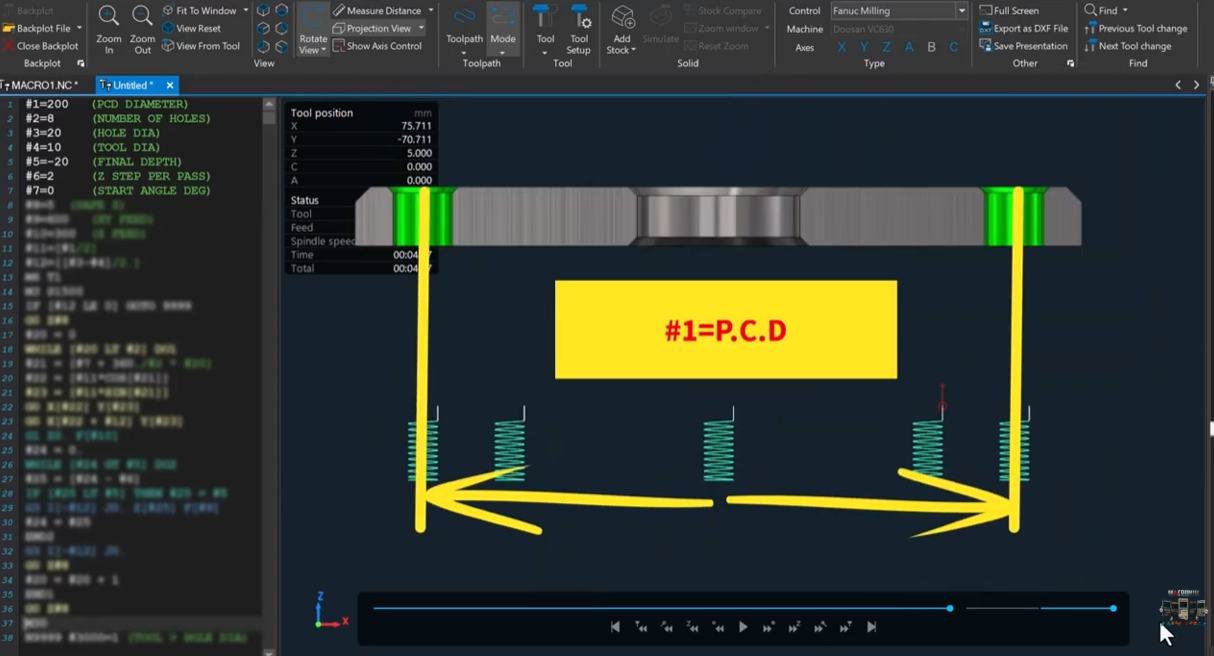Click Tool position Z value 5.000
1214x656 pixels.
tap(420, 153)
